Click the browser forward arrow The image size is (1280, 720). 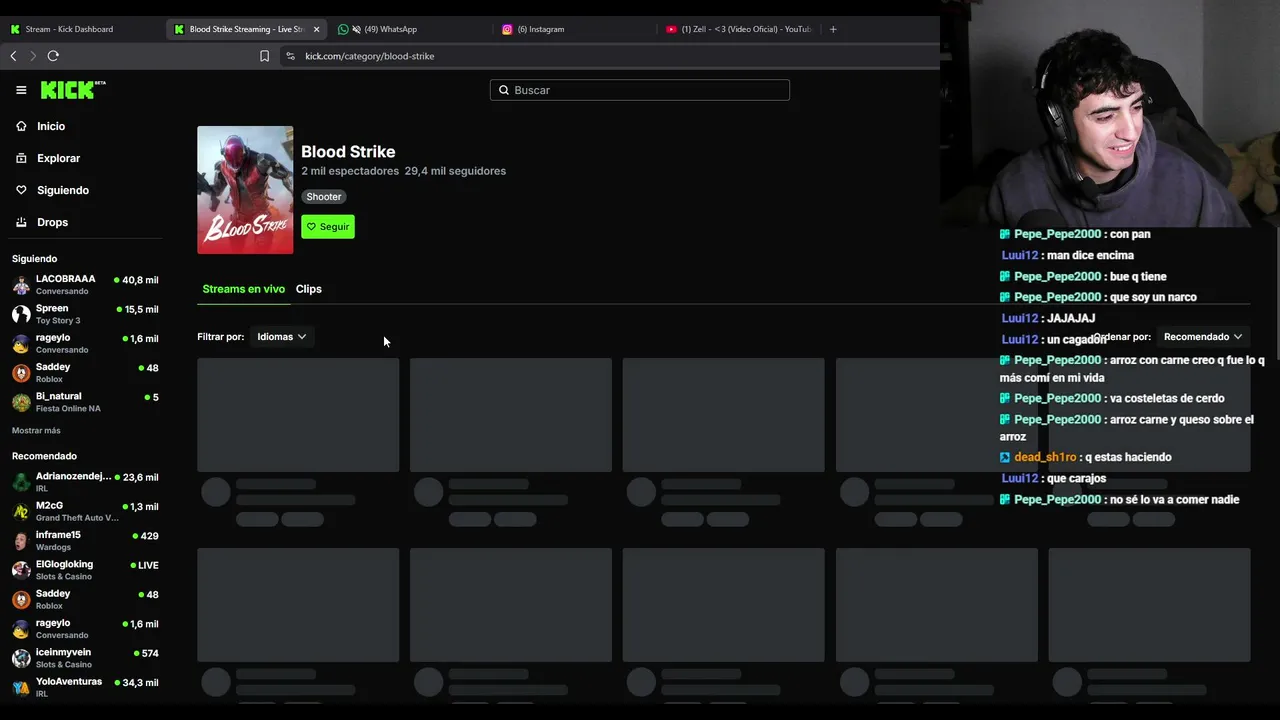(x=33, y=56)
